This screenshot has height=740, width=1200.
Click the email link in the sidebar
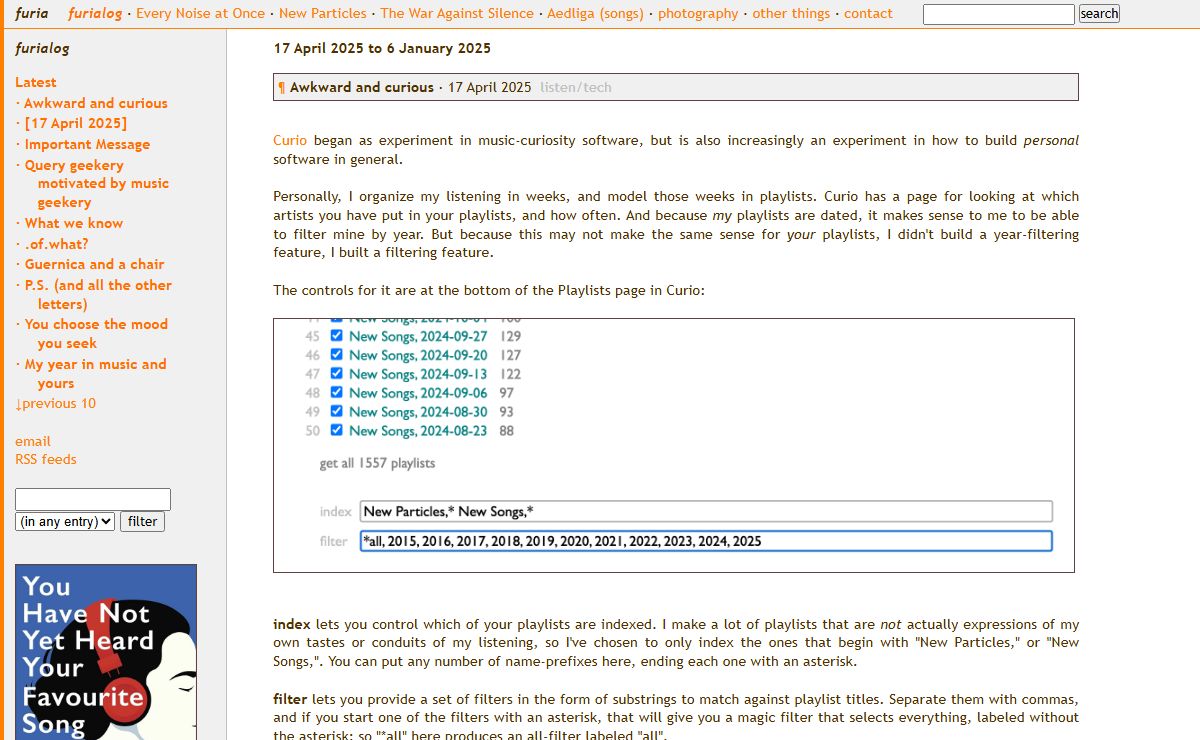coord(33,441)
